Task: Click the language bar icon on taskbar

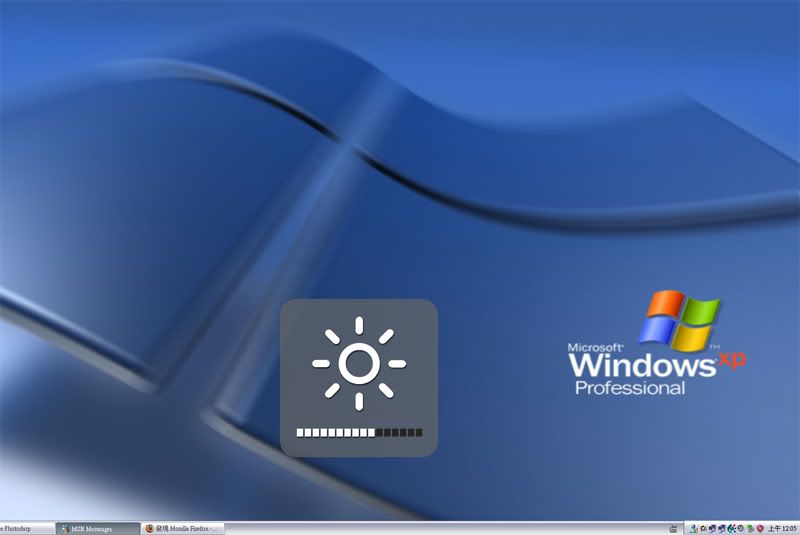Action: pos(672,528)
